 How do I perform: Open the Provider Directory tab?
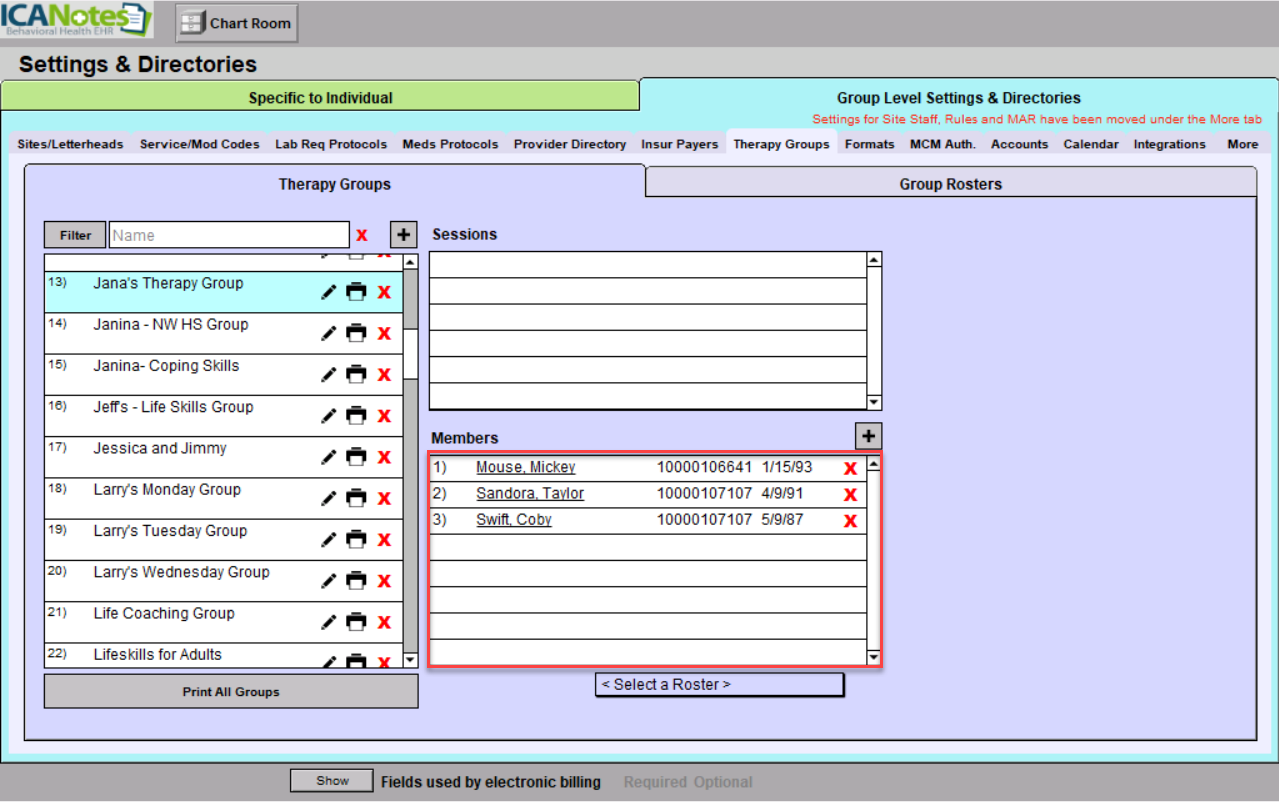pos(569,144)
